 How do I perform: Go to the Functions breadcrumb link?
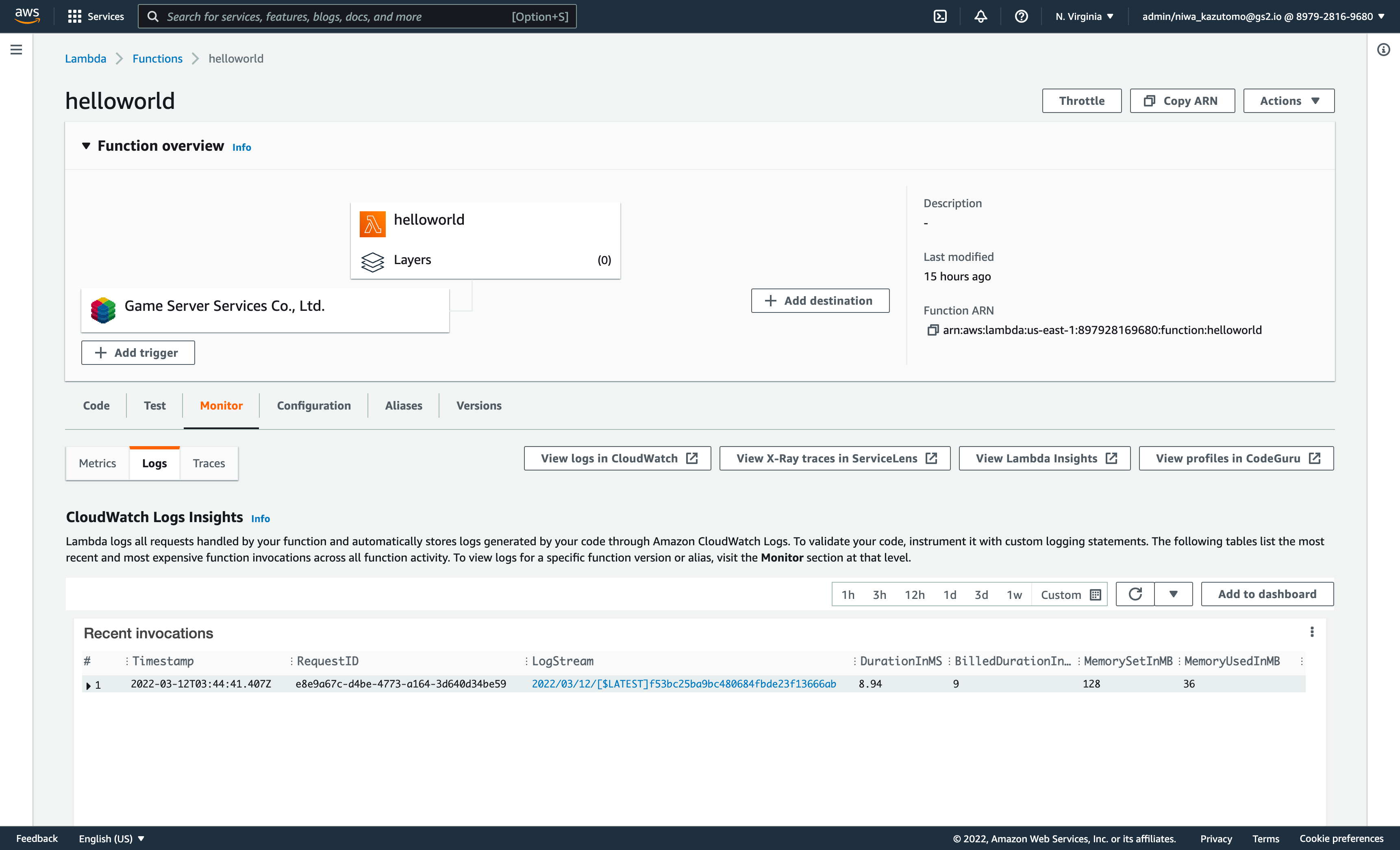[157, 59]
